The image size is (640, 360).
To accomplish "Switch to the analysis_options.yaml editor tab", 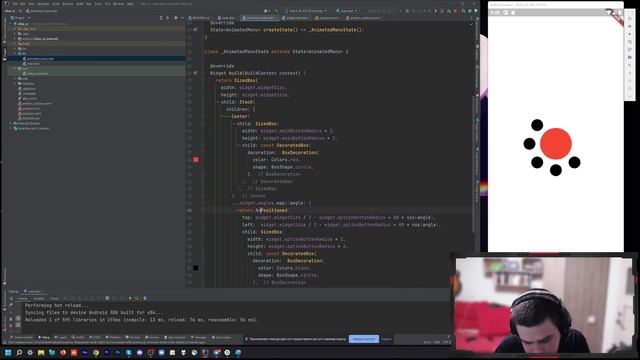I will point(363,18).
